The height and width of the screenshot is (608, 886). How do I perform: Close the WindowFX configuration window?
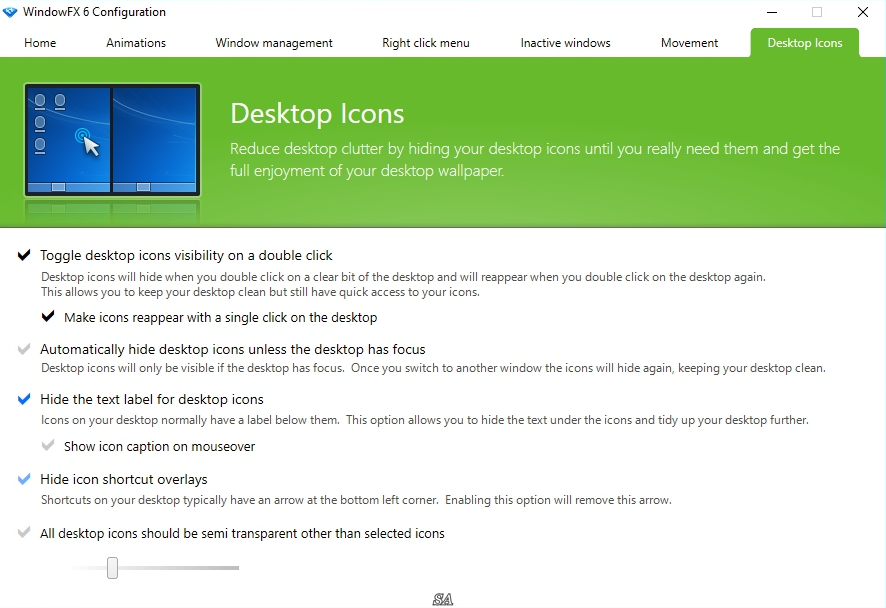pos(862,12)
